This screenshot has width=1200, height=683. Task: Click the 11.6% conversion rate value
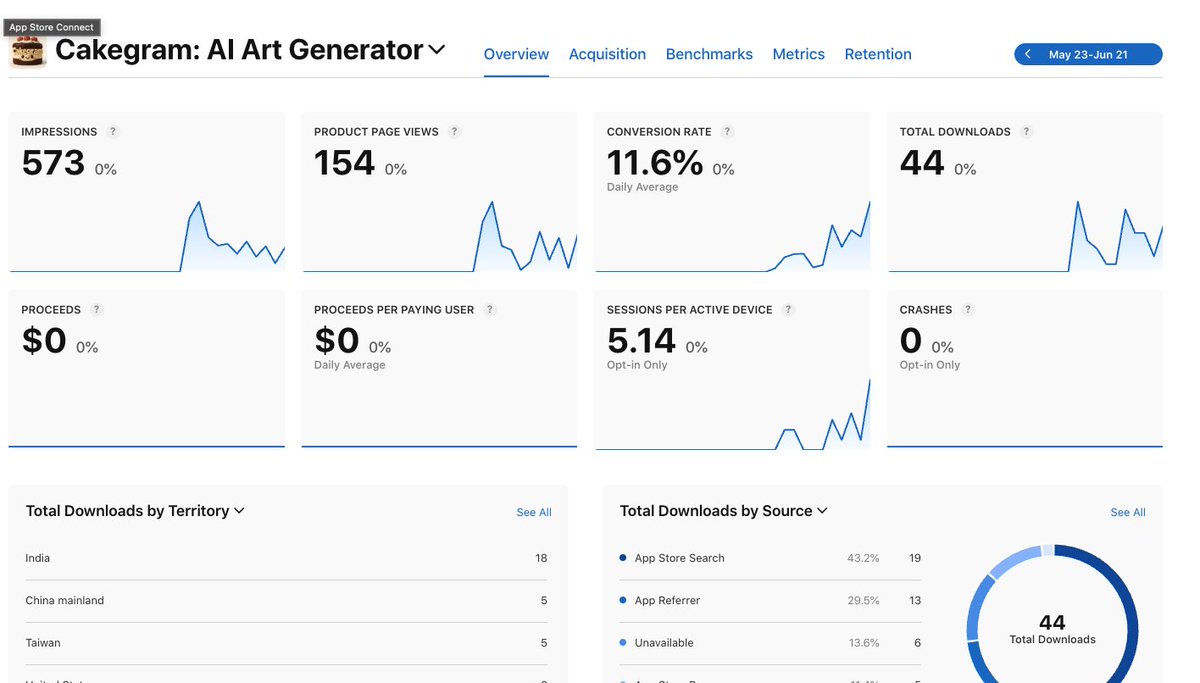(x=655, y=162)
